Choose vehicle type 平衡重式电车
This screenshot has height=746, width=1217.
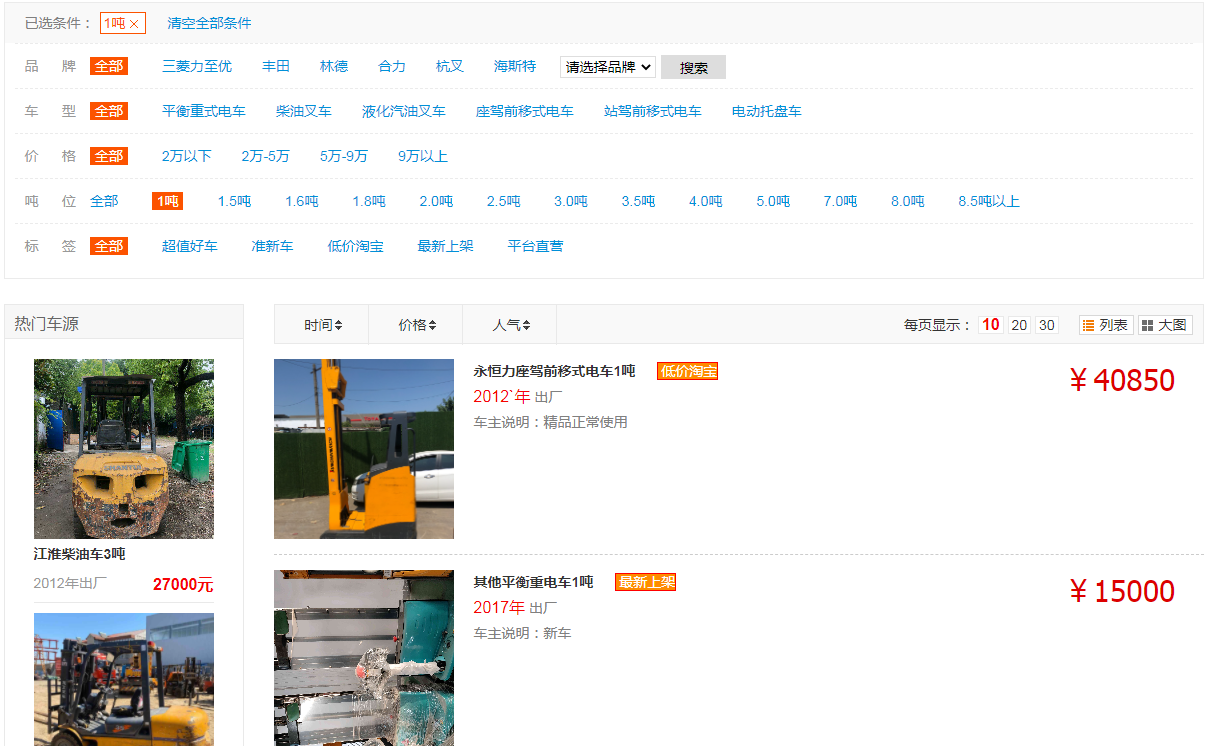pos(204,111)
